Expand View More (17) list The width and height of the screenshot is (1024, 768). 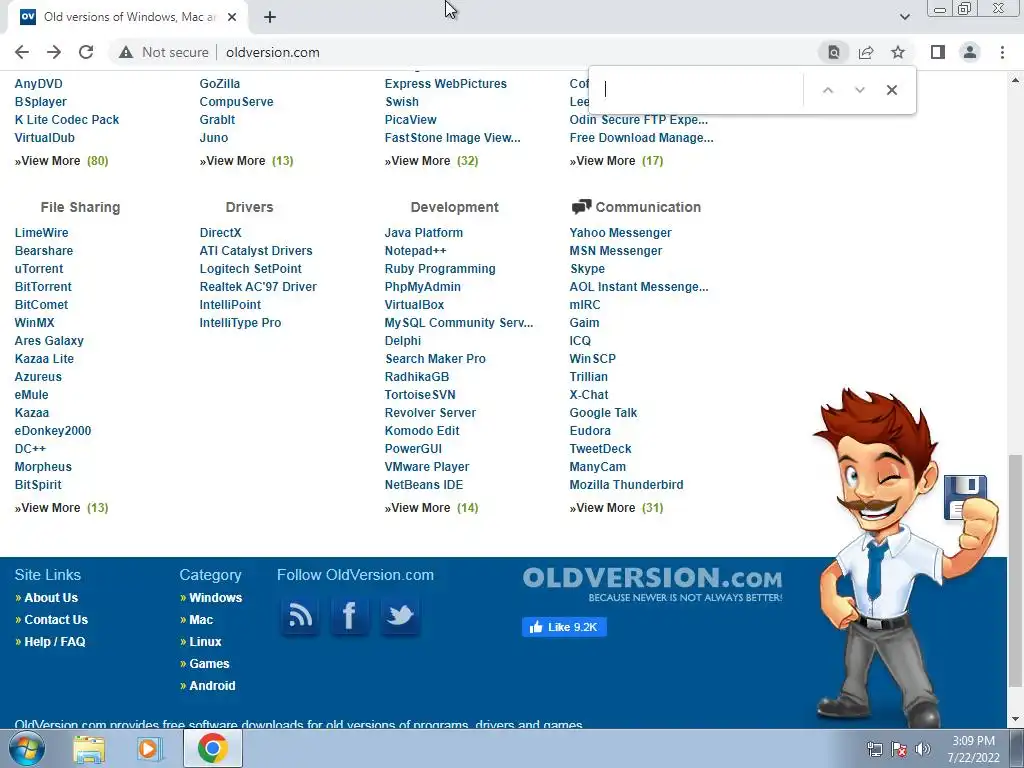pyautogui.click(x=616, y=161)
